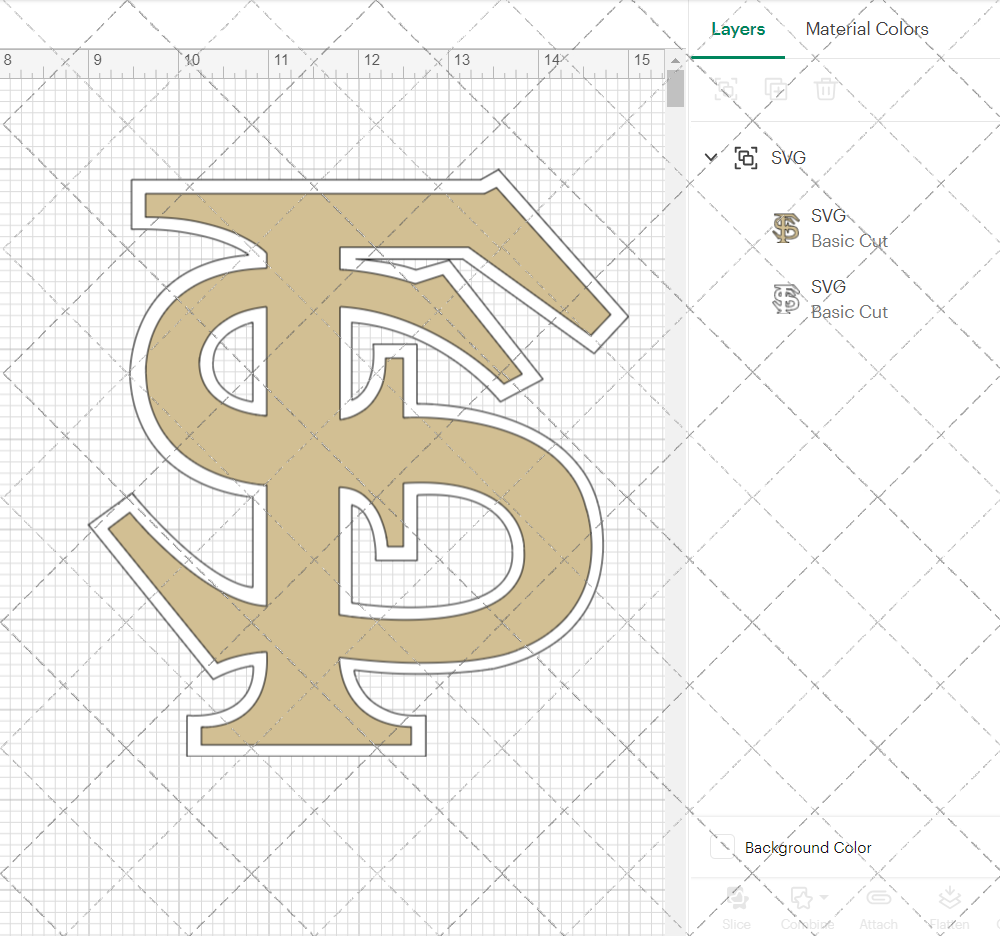The width and height of the screenshot is (1000, 936).
Task: Switch to the Layers tab
Action: (x=738, y=29)
